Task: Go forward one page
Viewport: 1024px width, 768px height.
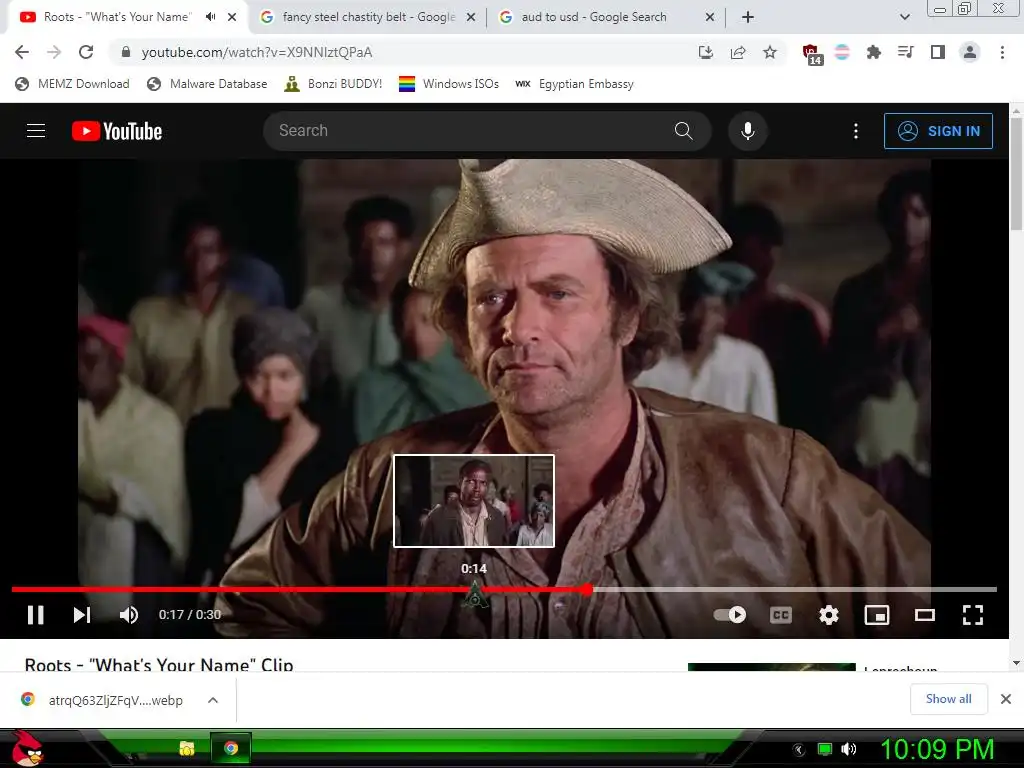Action: [x=54, y=52]
